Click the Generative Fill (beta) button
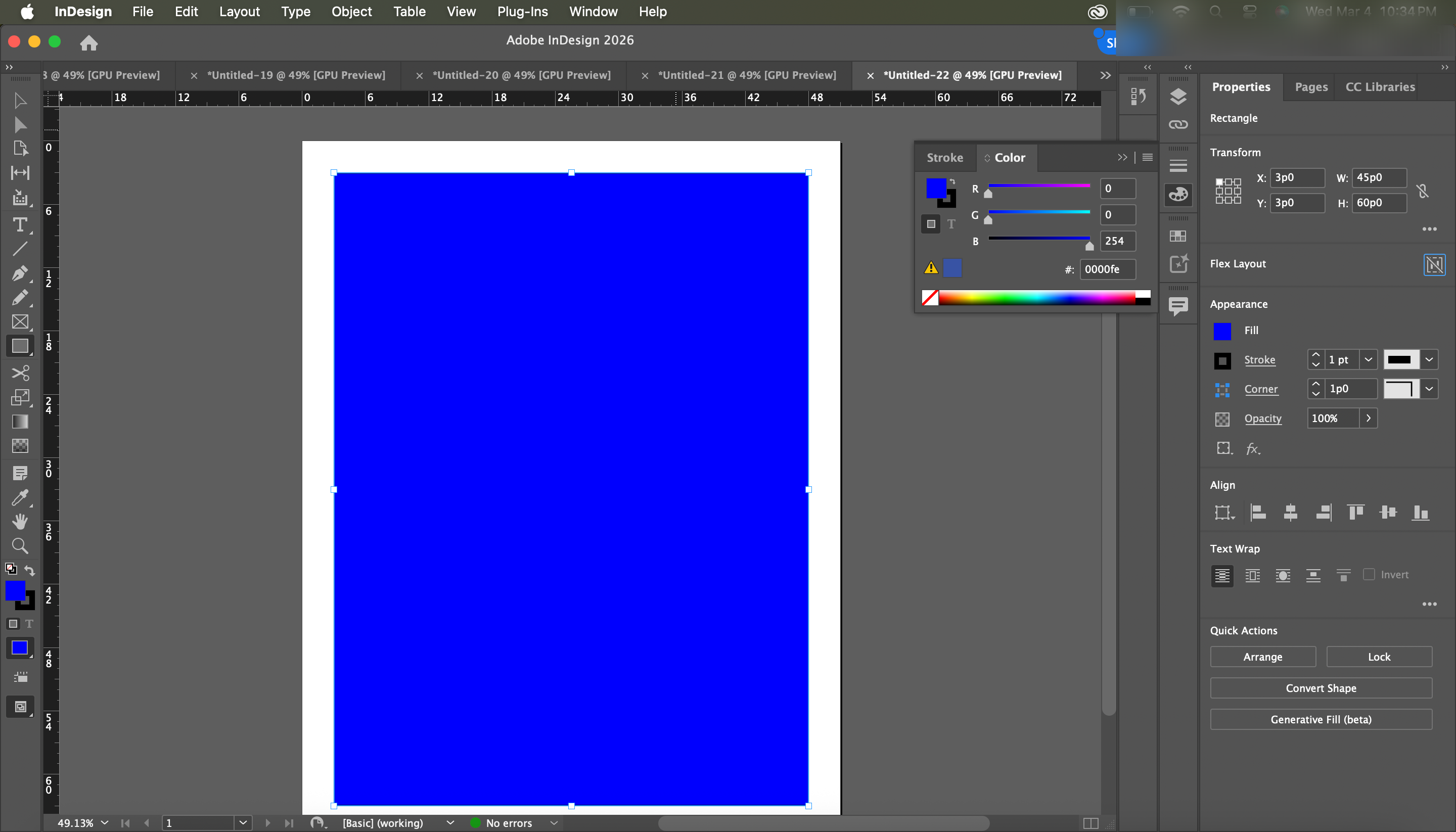 coord(1321,719)
